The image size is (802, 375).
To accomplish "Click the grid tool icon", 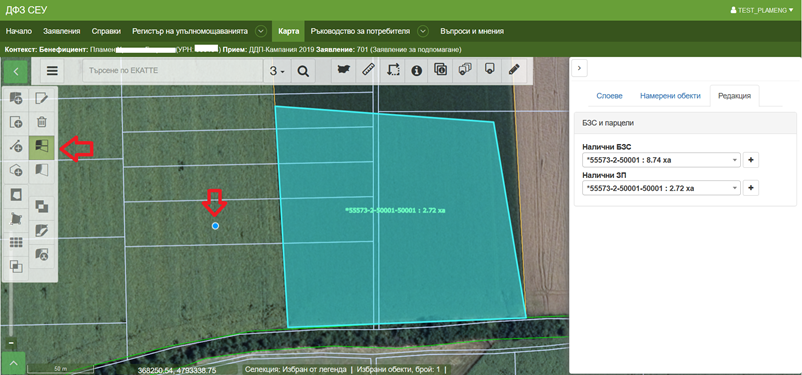I will click(x=16, y=242).
